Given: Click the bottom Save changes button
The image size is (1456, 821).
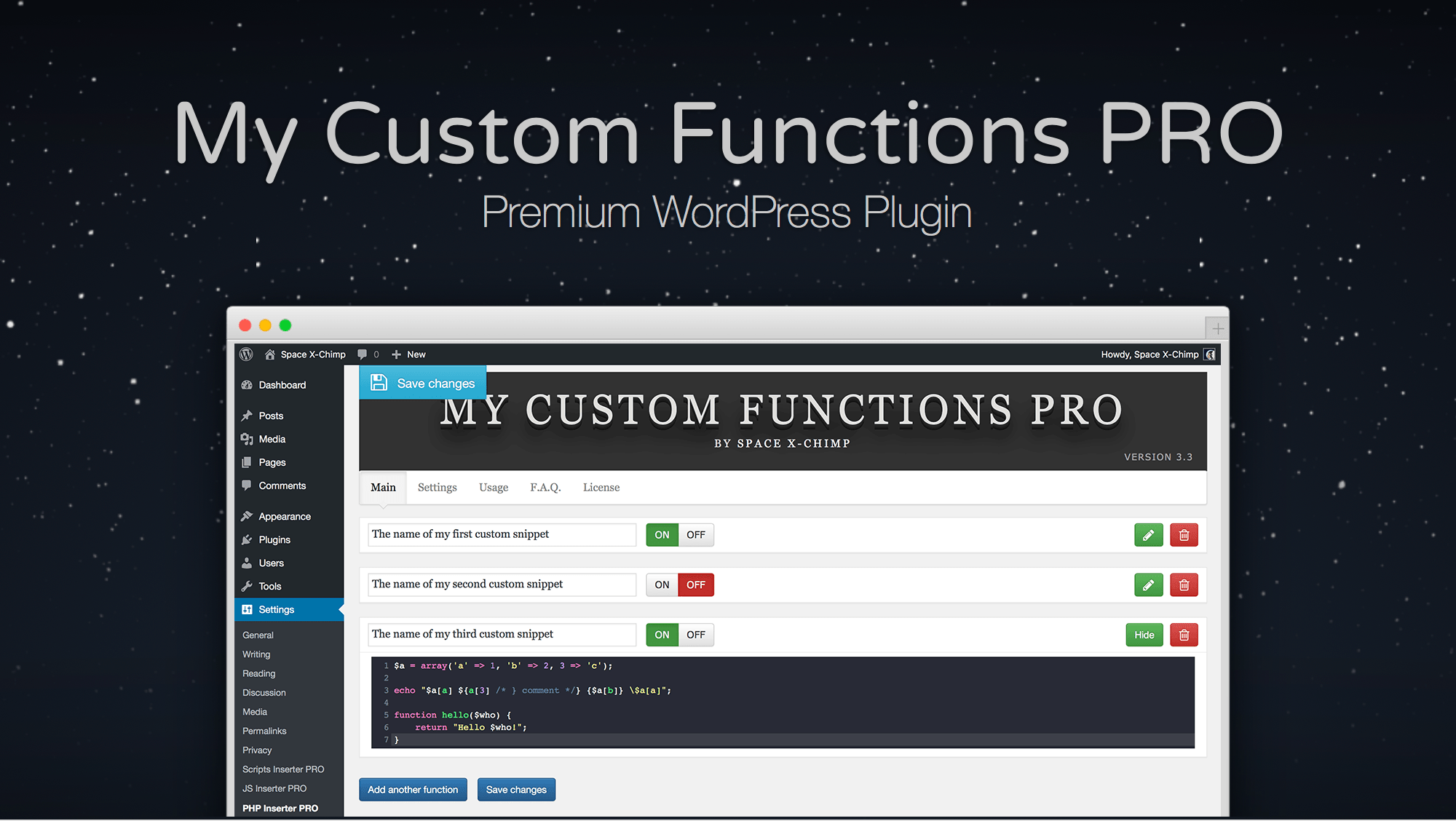Looking at the screenshot, I should (516, 790).
